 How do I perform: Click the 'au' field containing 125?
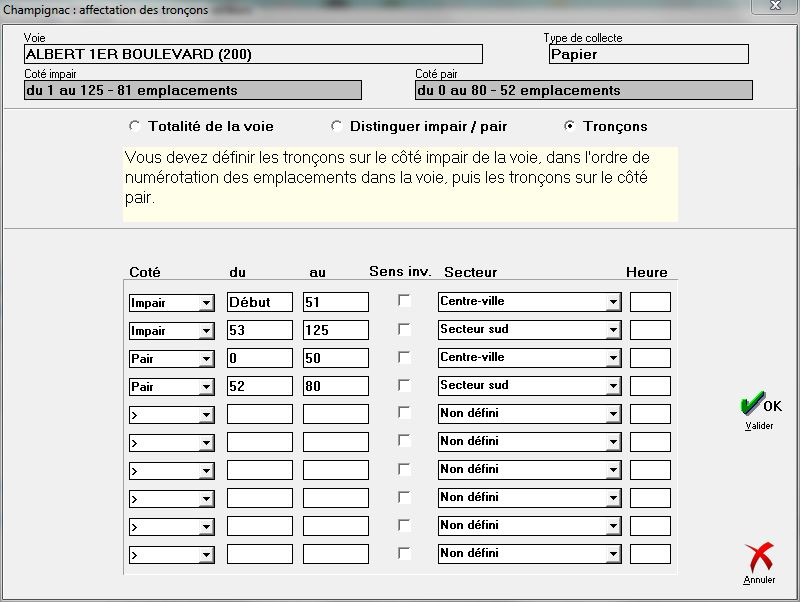pyautogui.click(x=335, y=330)
